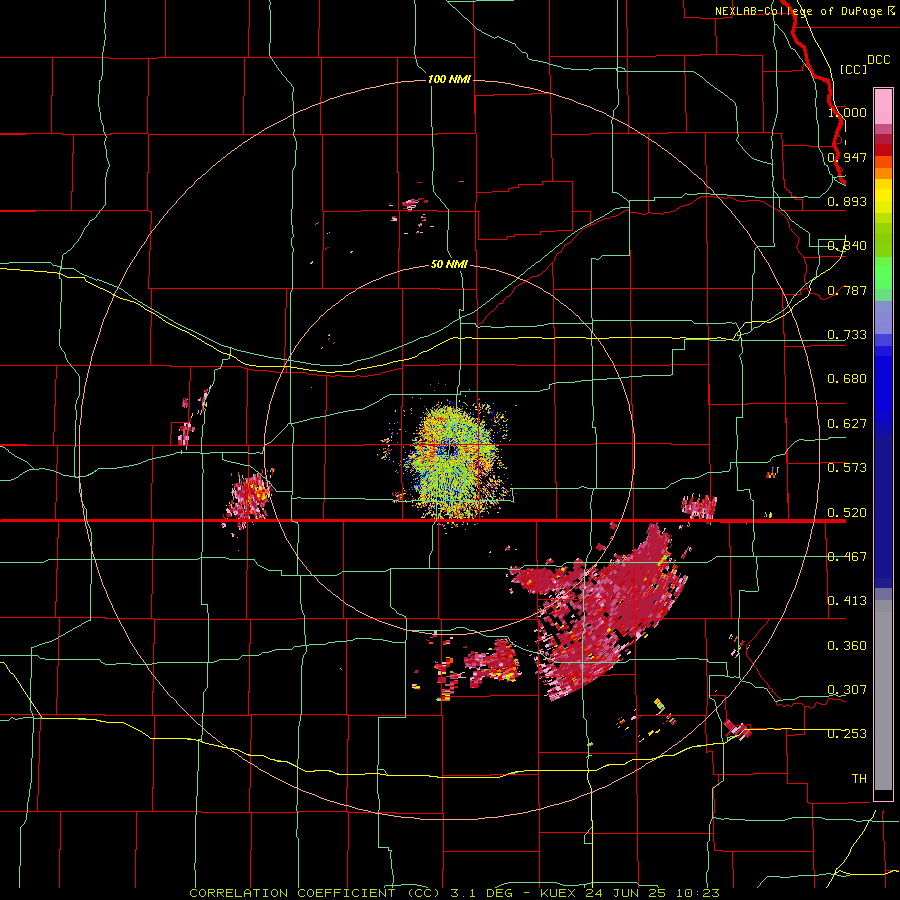Click the 0.307 legend value
This screenshot has height=900, width=900.
click(847, 689)
